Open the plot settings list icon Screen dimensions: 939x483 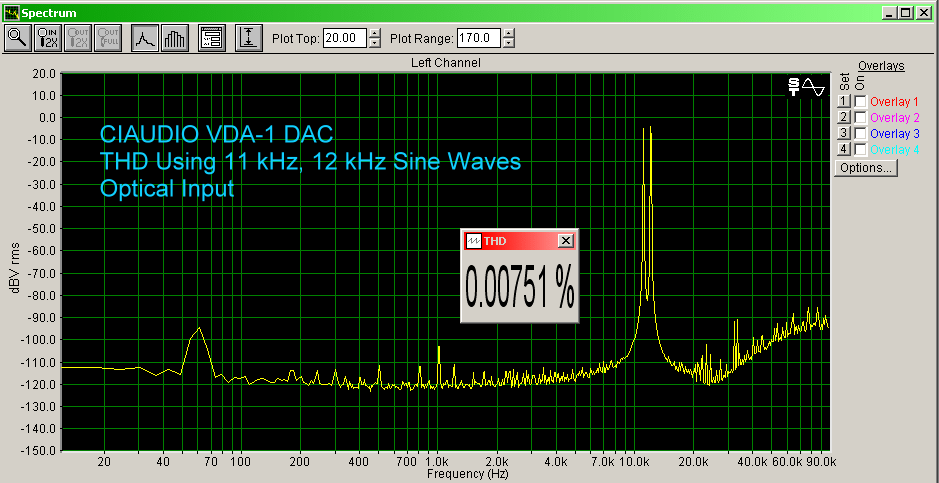click(x=211, y=39)
